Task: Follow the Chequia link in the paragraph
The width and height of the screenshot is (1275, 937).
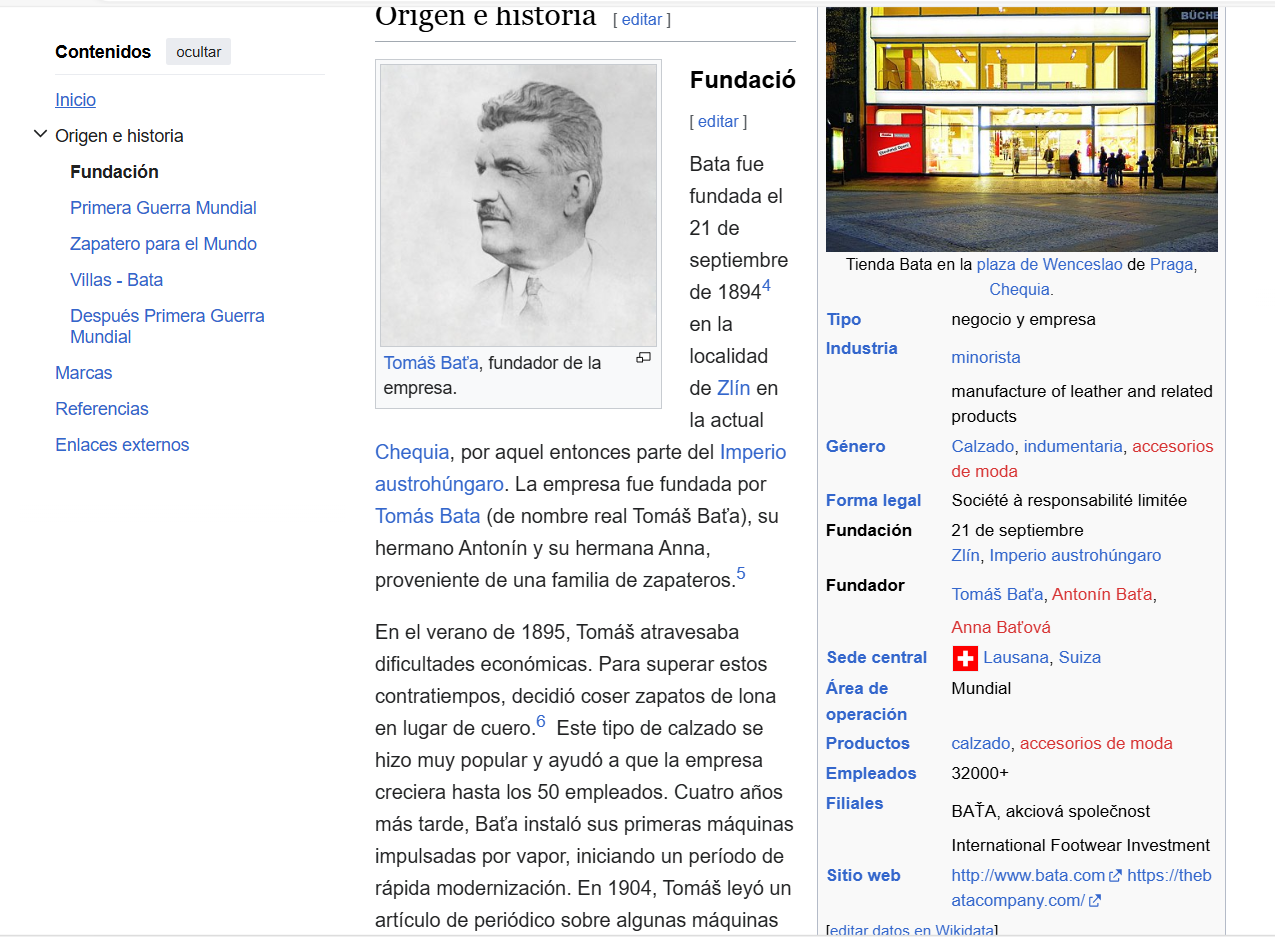Action: (x=412, y=452)
